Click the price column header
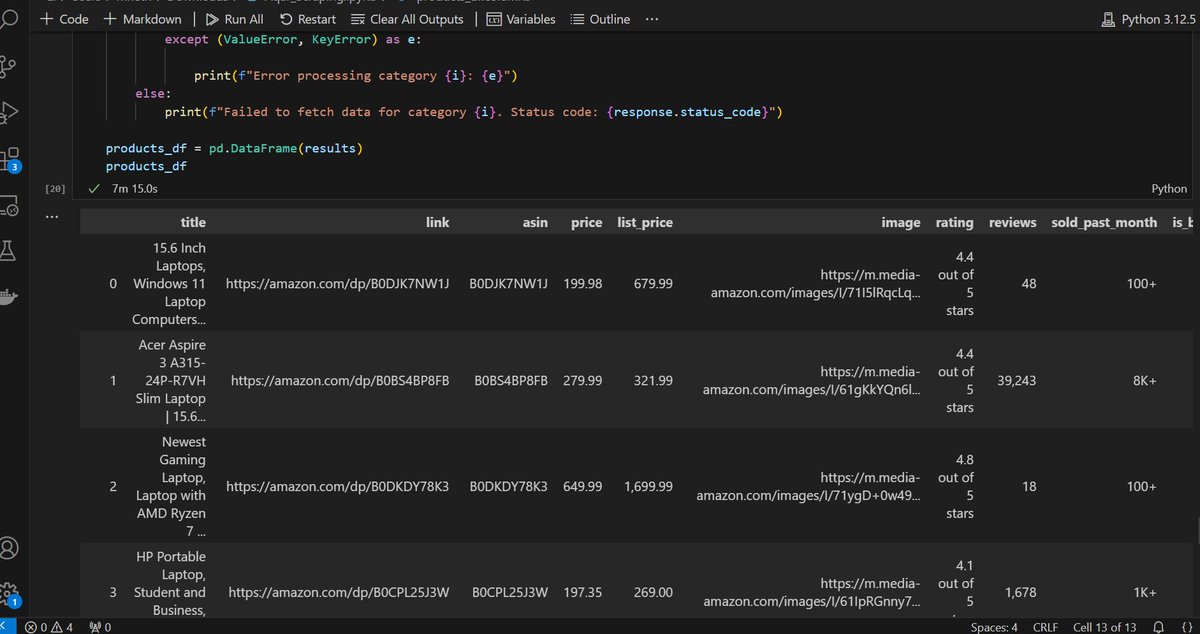The image size is (1200, 634). click(586, 222)
